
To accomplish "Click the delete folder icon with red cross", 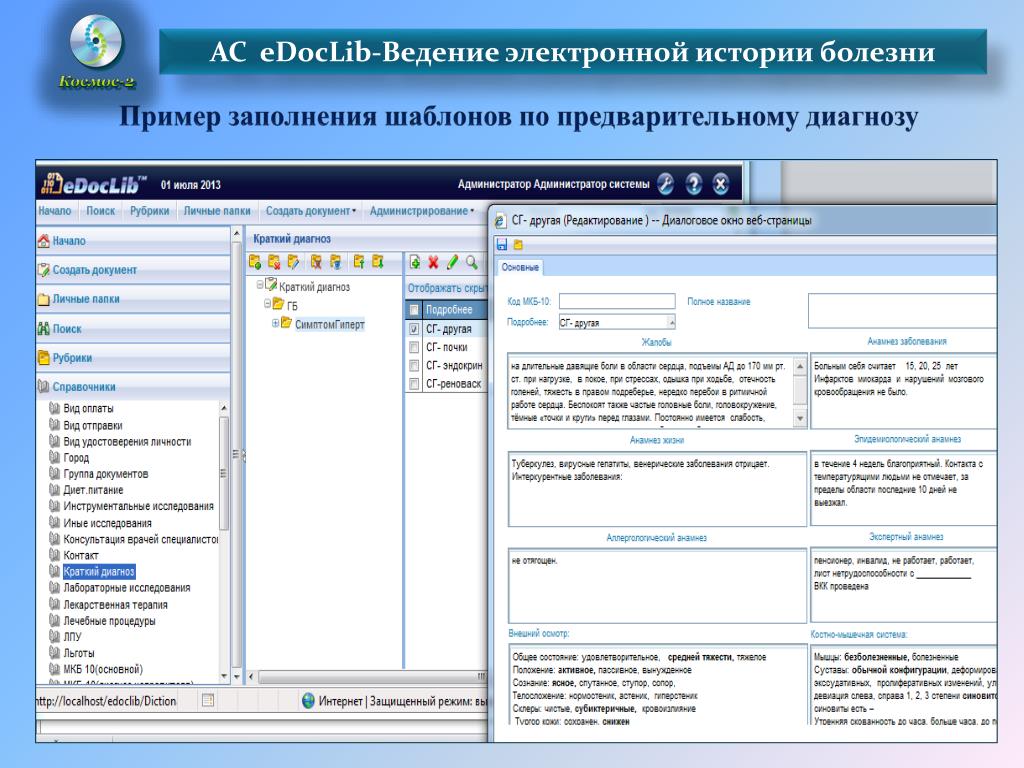I will click(274, 262).
